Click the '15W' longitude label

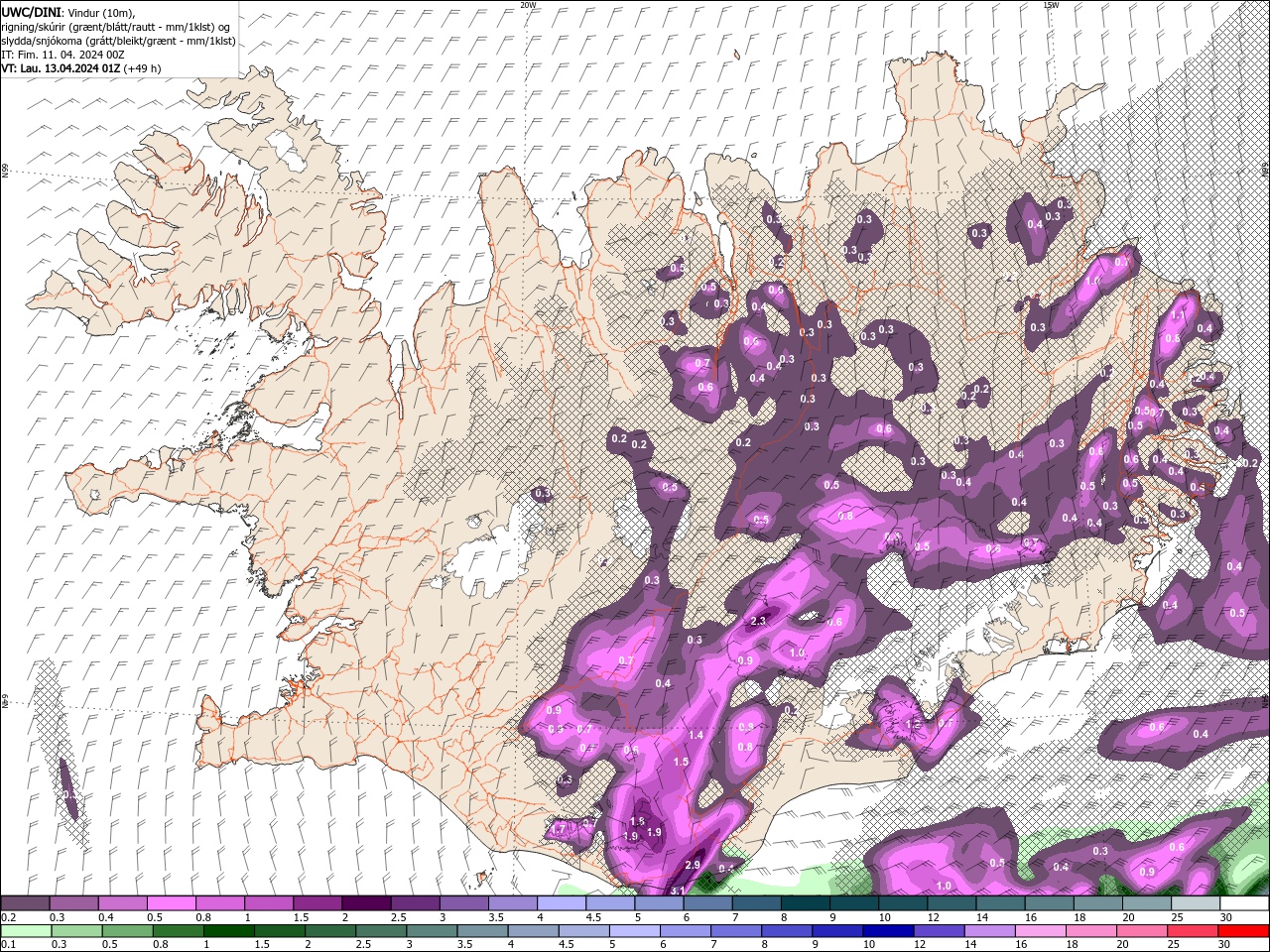click(1051, 5)
